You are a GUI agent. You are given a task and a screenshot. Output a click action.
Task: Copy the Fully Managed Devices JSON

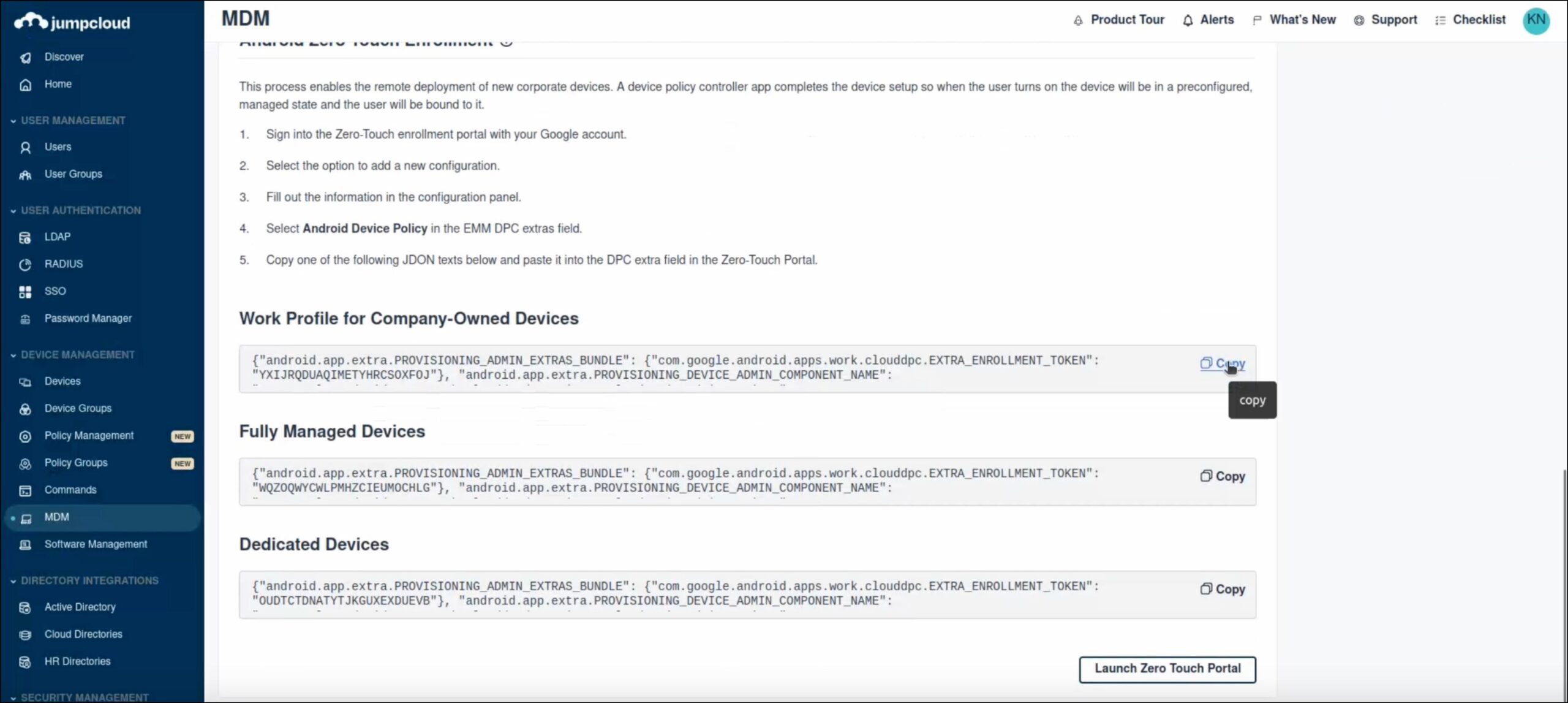pyautogui.click(x=1223, y=476)
